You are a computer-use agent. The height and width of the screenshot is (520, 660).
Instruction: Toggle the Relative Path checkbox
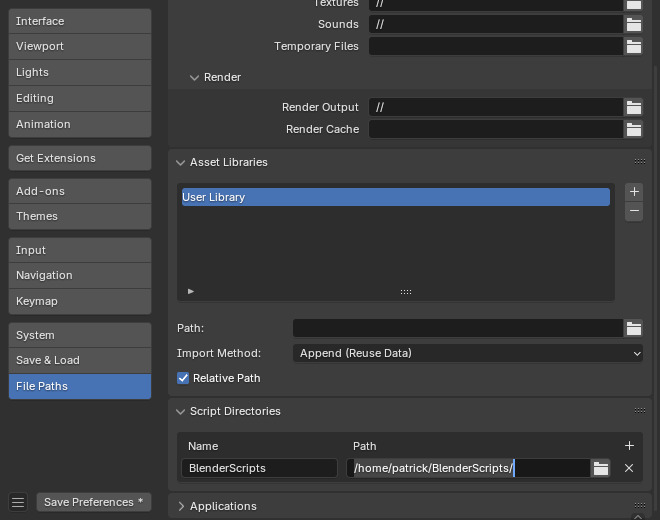183,378
